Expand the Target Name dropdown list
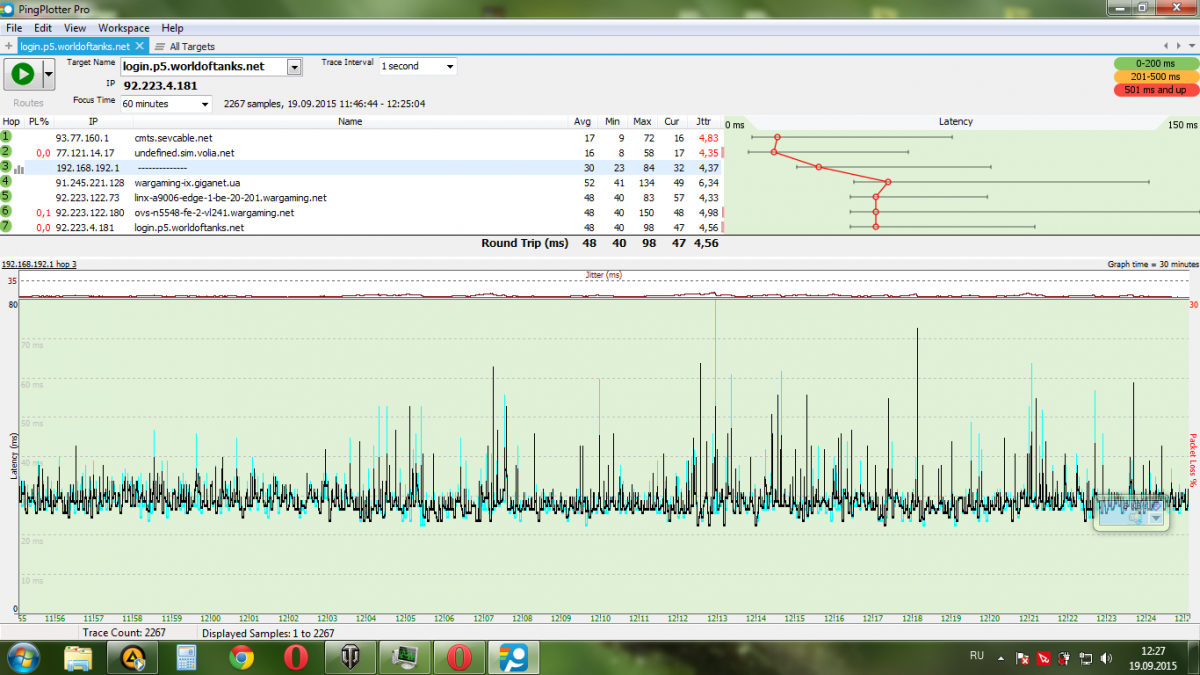Viewport: 1200px width, 675px height. click(294, 67)
